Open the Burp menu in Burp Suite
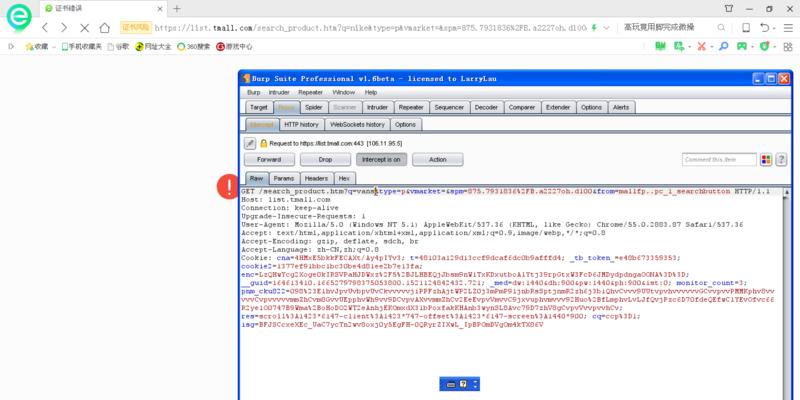800x400 pixels. click(254, 92)
